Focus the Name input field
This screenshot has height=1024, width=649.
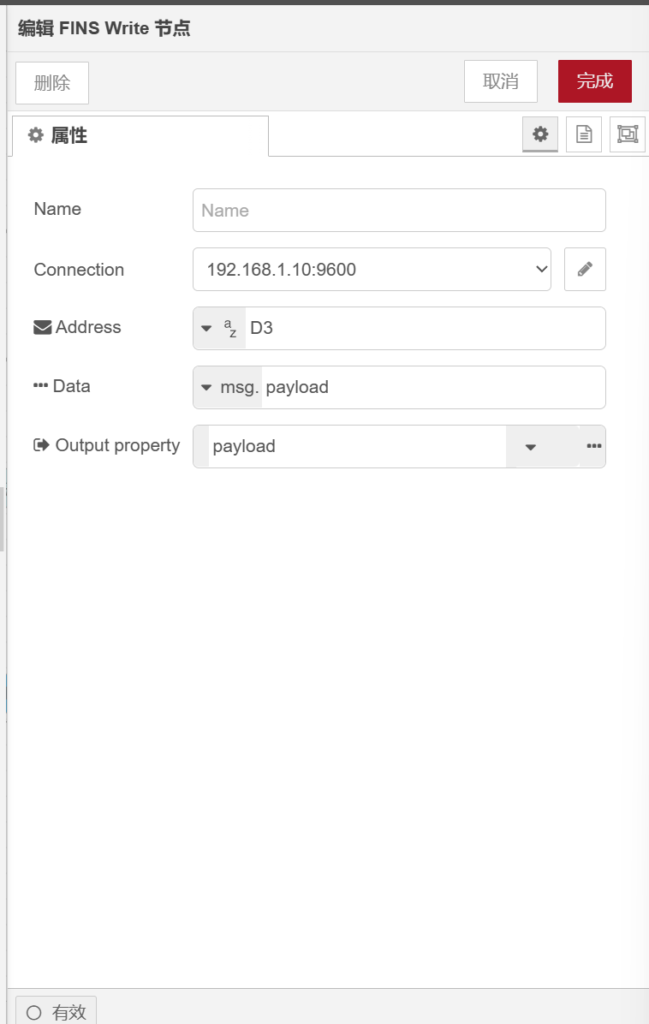(399, 210)
